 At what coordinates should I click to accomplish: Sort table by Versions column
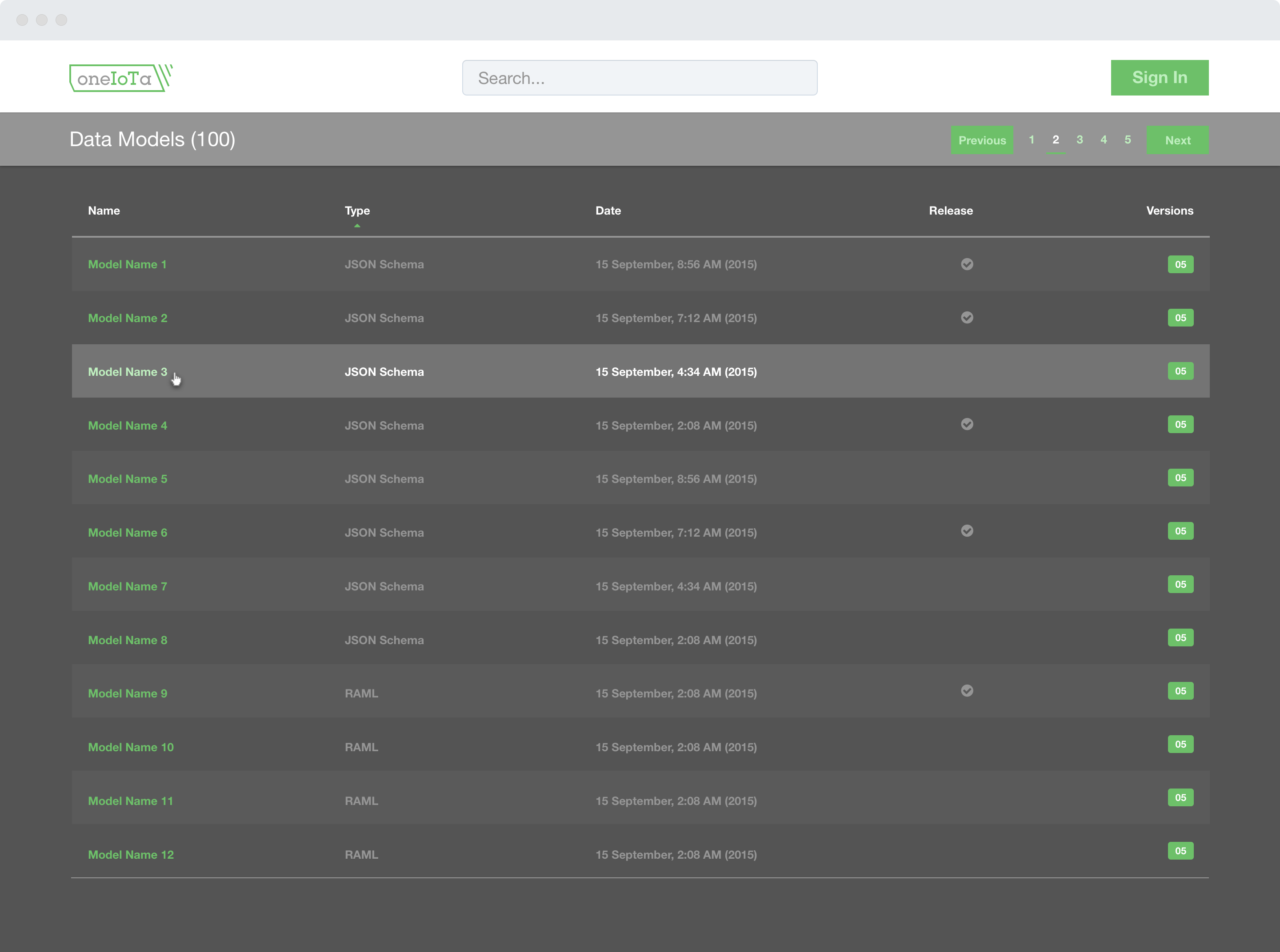(1169, 210)
